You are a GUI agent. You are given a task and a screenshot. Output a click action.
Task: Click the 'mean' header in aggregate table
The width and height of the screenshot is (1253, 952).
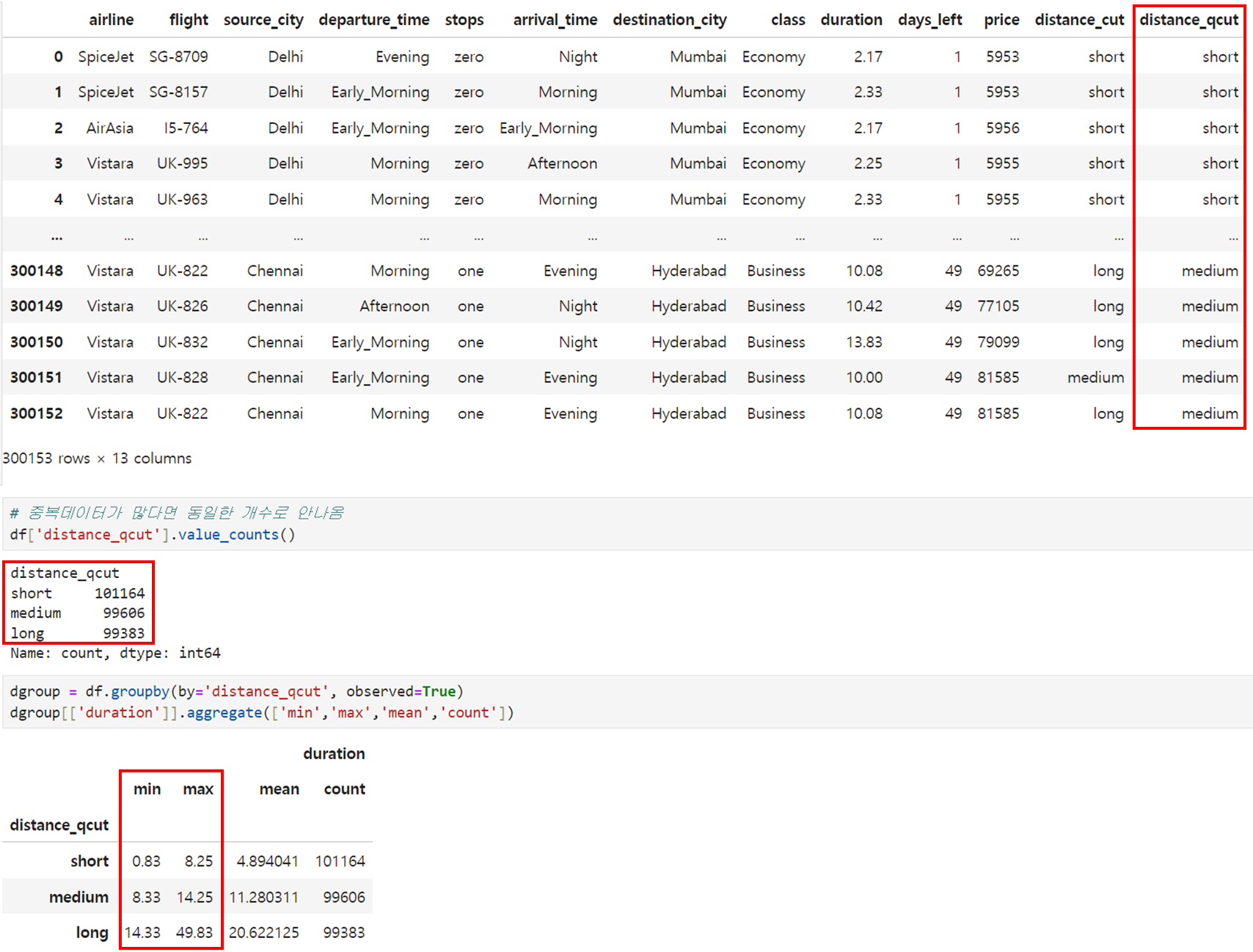[x=280, y=789]
